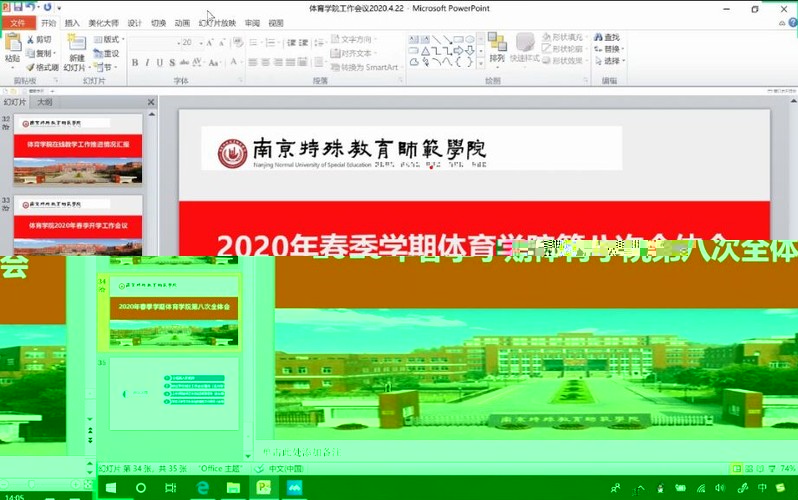Select the down arrow shape in gallery
This screenshot has height=500, width=798.
point(470,50)
